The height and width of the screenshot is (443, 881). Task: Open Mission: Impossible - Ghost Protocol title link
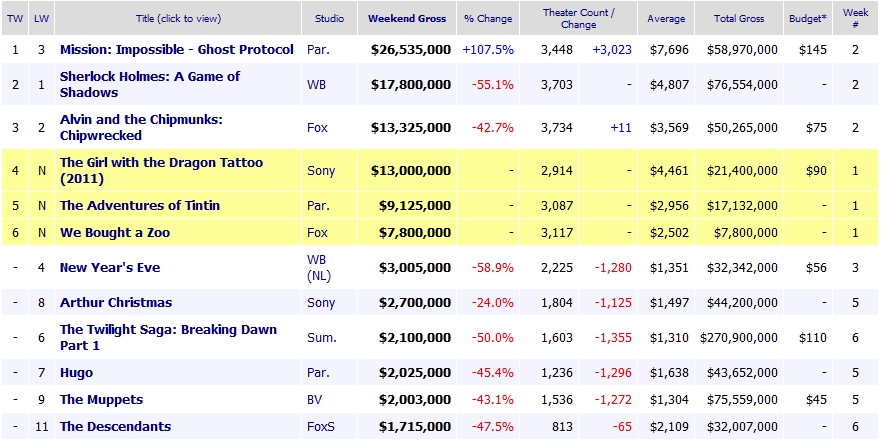coord(176,49)
